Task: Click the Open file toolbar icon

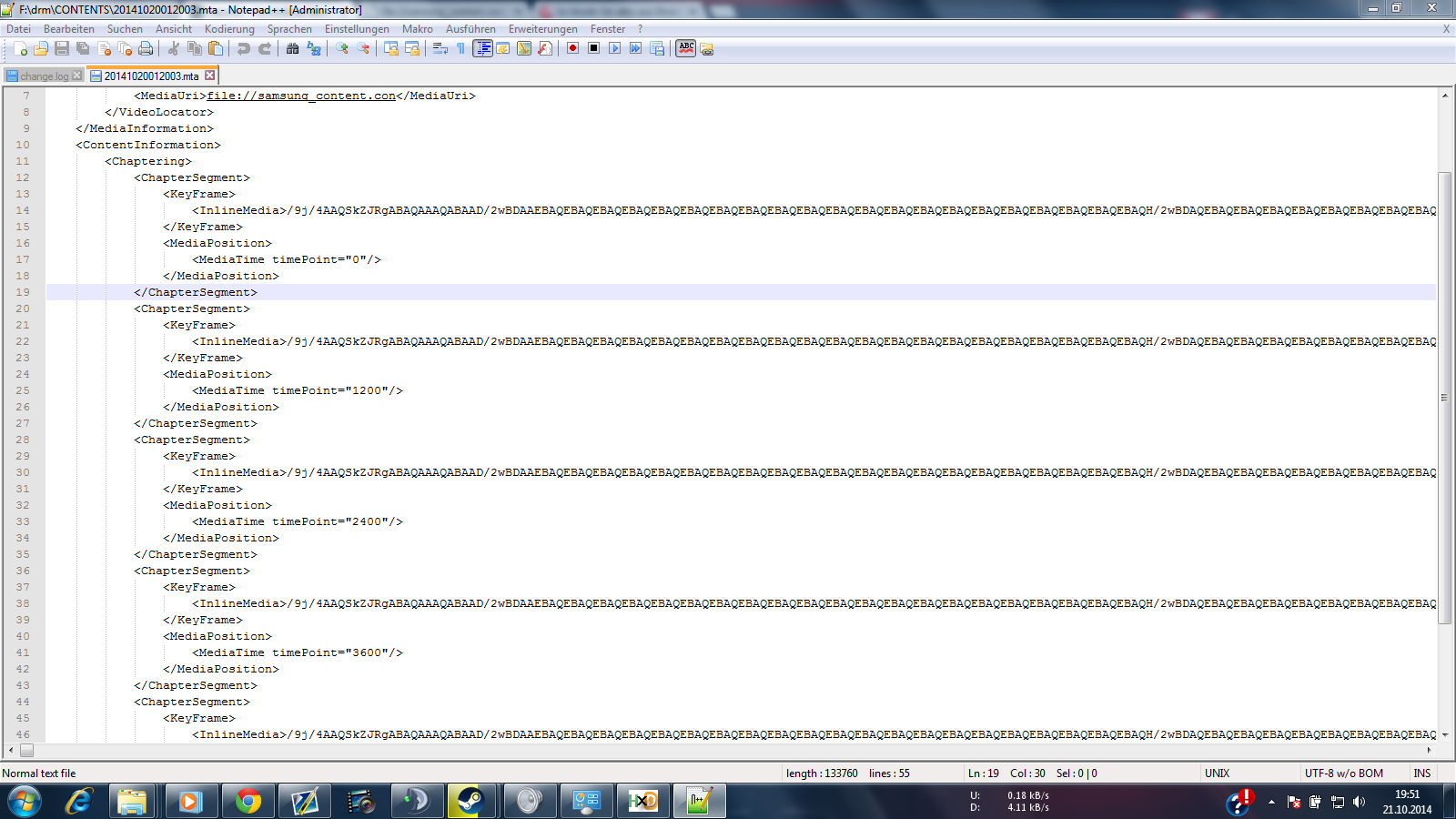Action: pyautogui.click(x=41, y=48)
